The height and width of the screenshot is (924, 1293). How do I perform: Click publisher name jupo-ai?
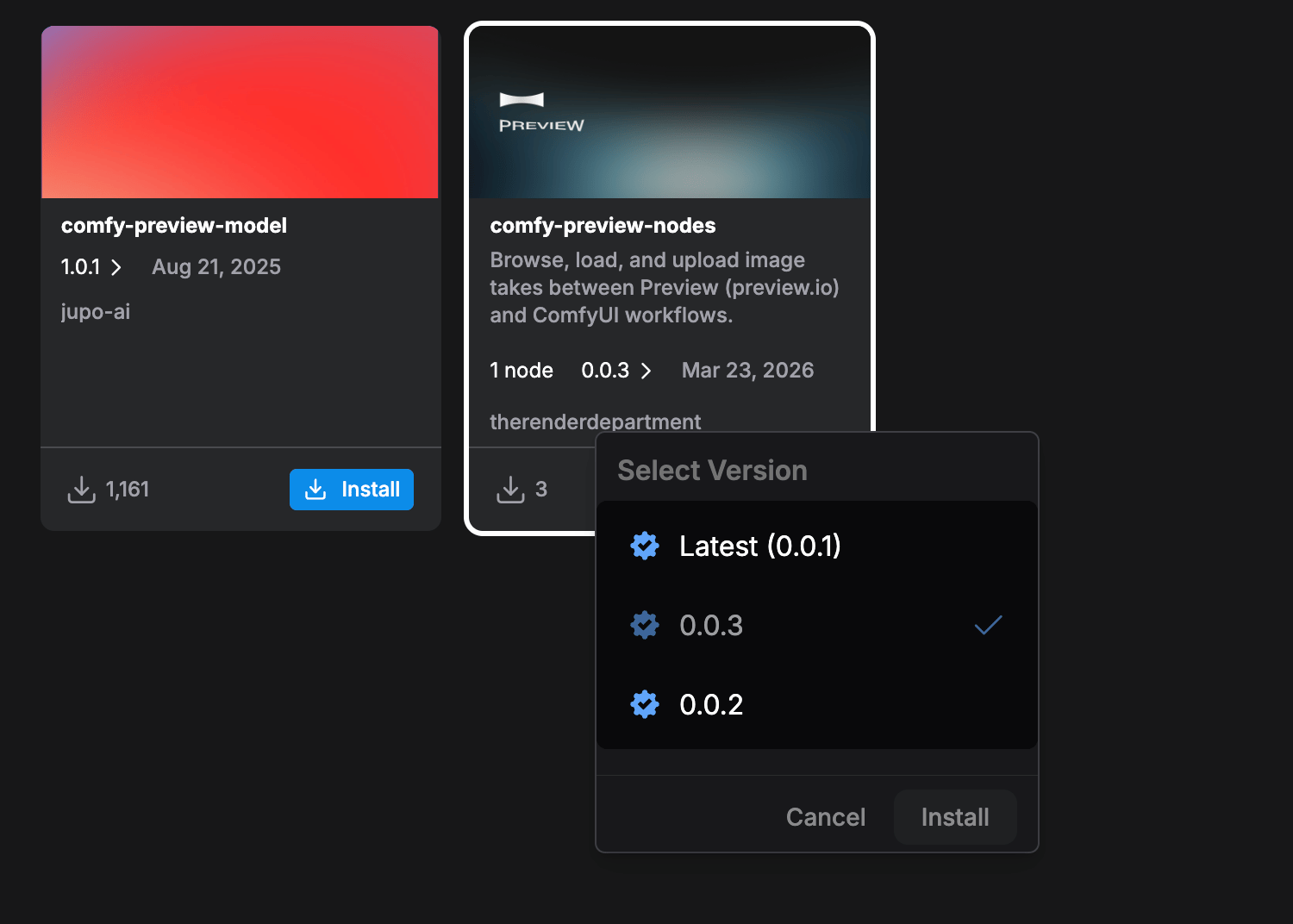click(96, 312)
